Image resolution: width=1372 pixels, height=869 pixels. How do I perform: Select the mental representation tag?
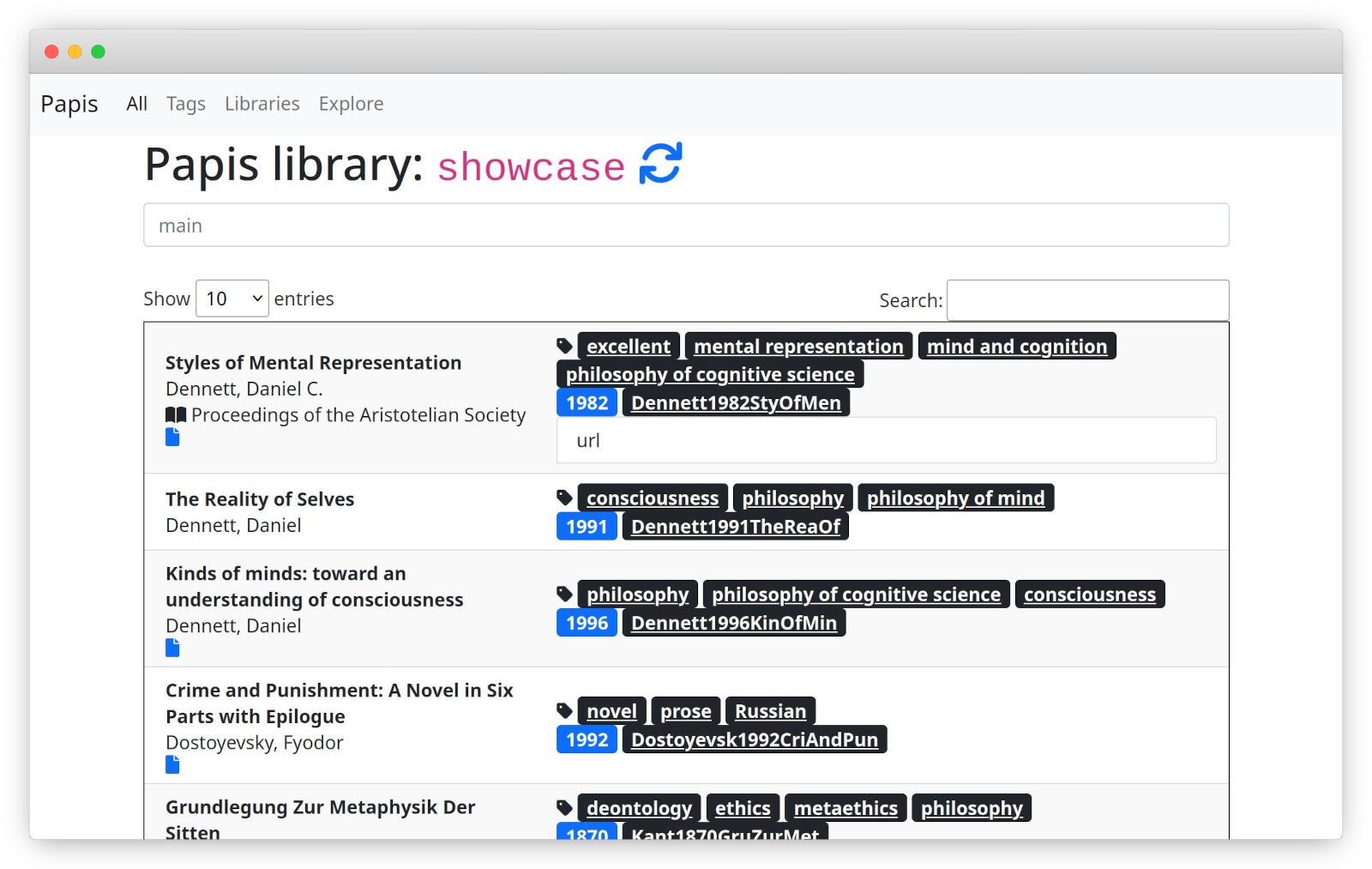[x=798, y=346]
